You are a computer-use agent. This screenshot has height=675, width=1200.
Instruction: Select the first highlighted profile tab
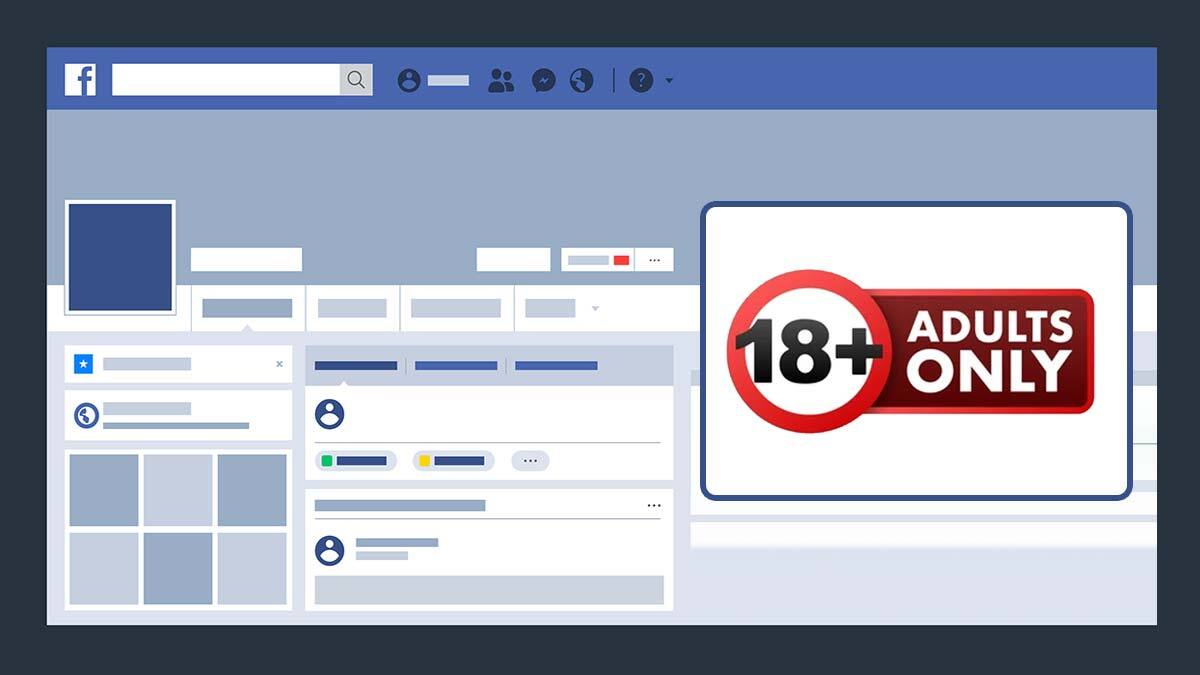247,308
